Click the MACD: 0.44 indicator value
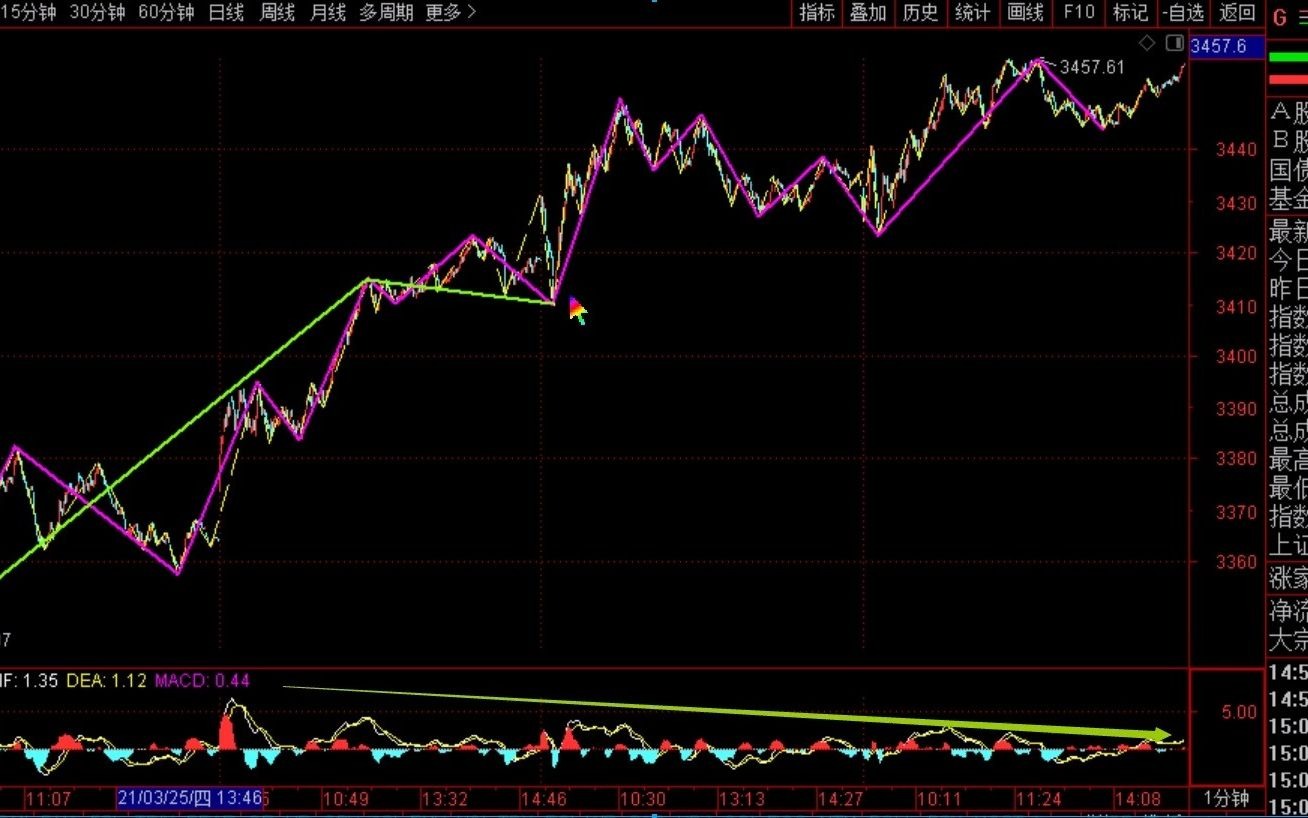Viewport: 1308px width, 818px height. coord(202,681)
